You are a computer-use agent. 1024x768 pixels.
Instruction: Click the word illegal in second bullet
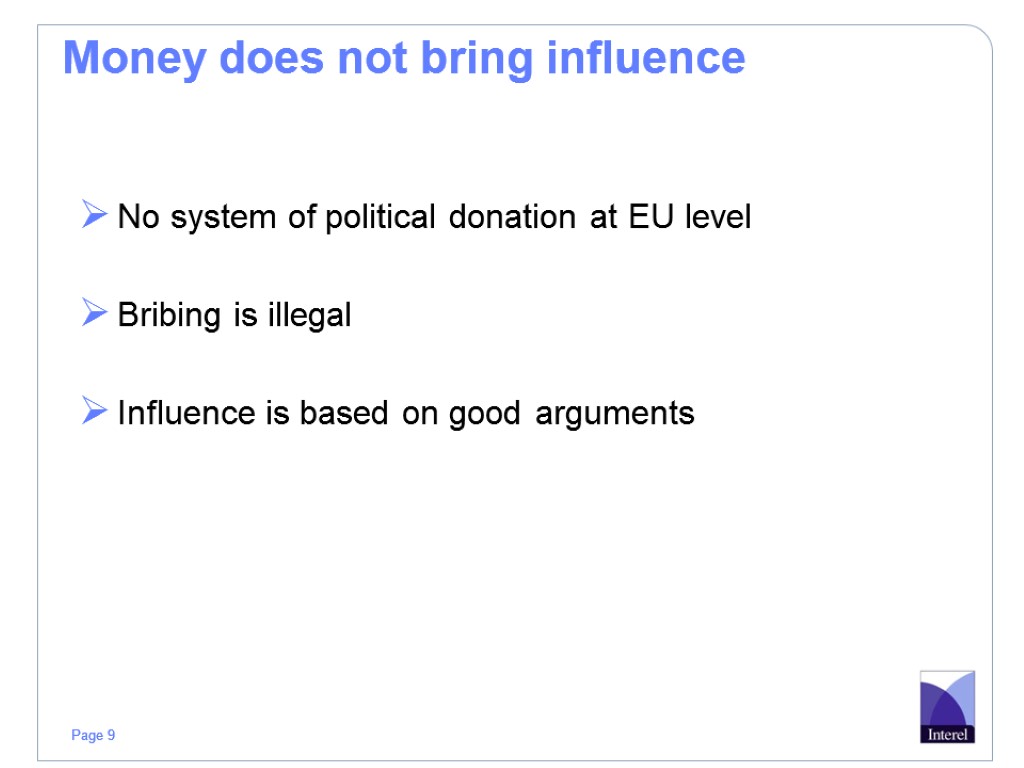pyautogui.click(x=309, y=316)
